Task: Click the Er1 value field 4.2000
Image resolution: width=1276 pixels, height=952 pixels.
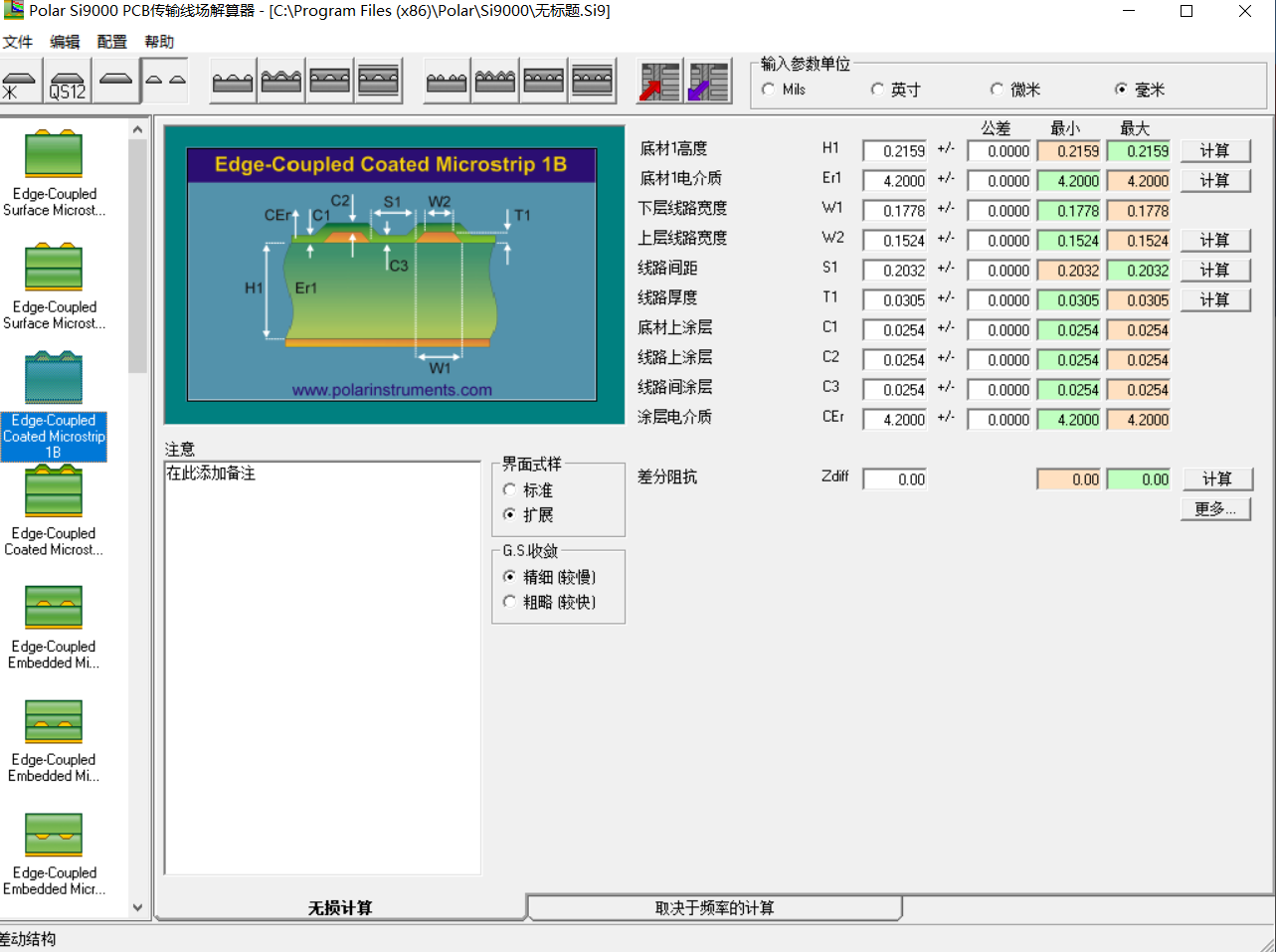Action: coord(895,181)
